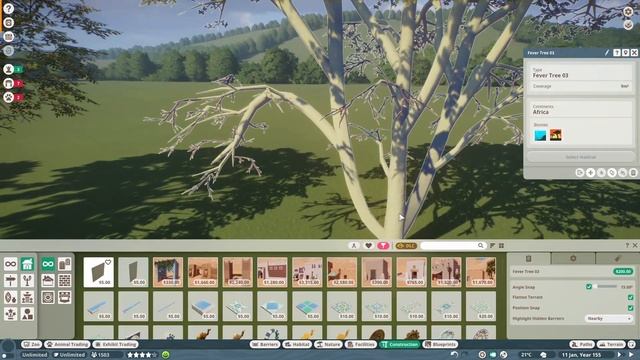Toggle the person filter in browser toolbar
This screenshot has width=640, height=360.
pyautogui.click(x=354, y=245)
